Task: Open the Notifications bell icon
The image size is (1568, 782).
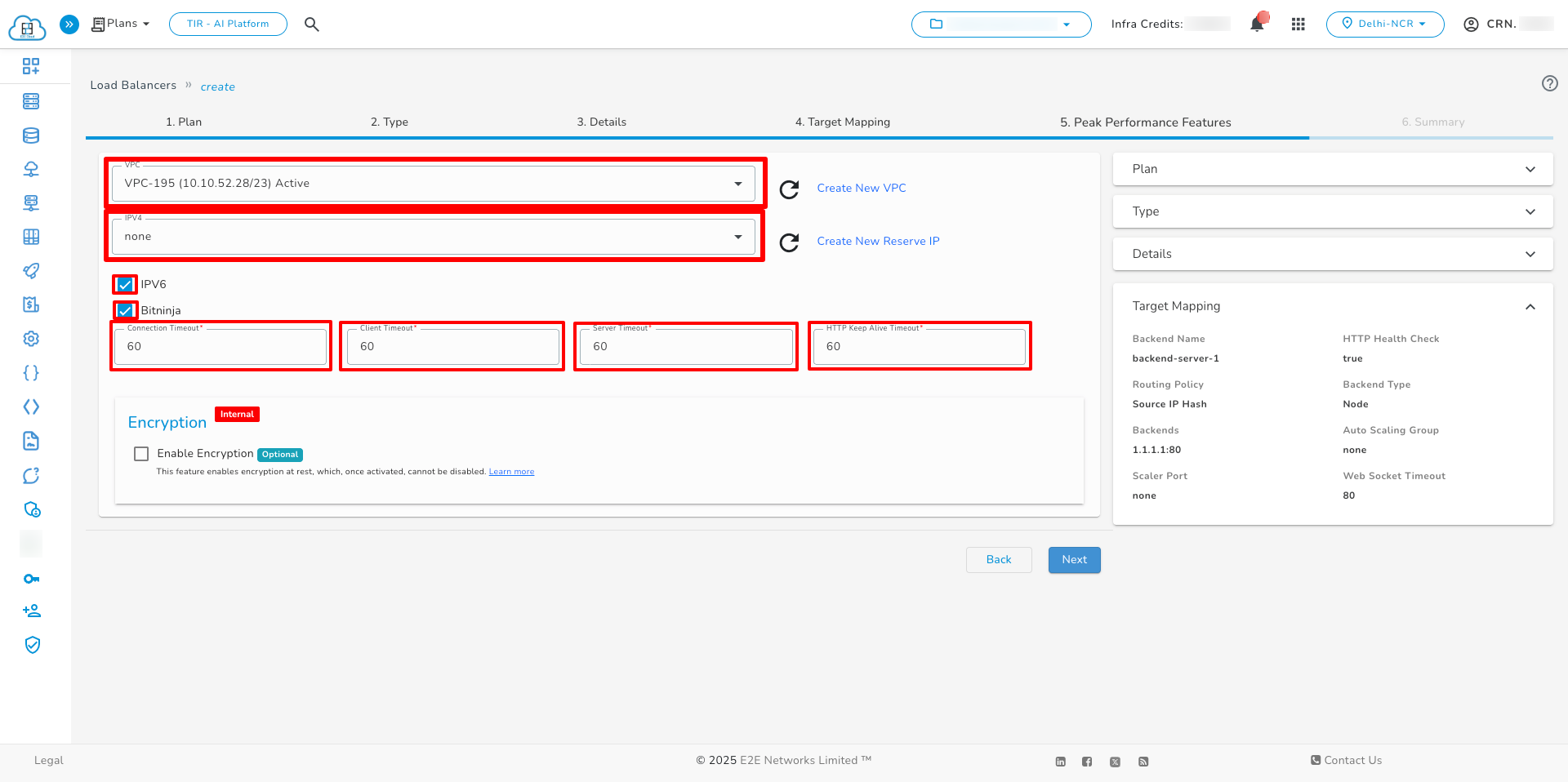Action: pos(1257,24)
